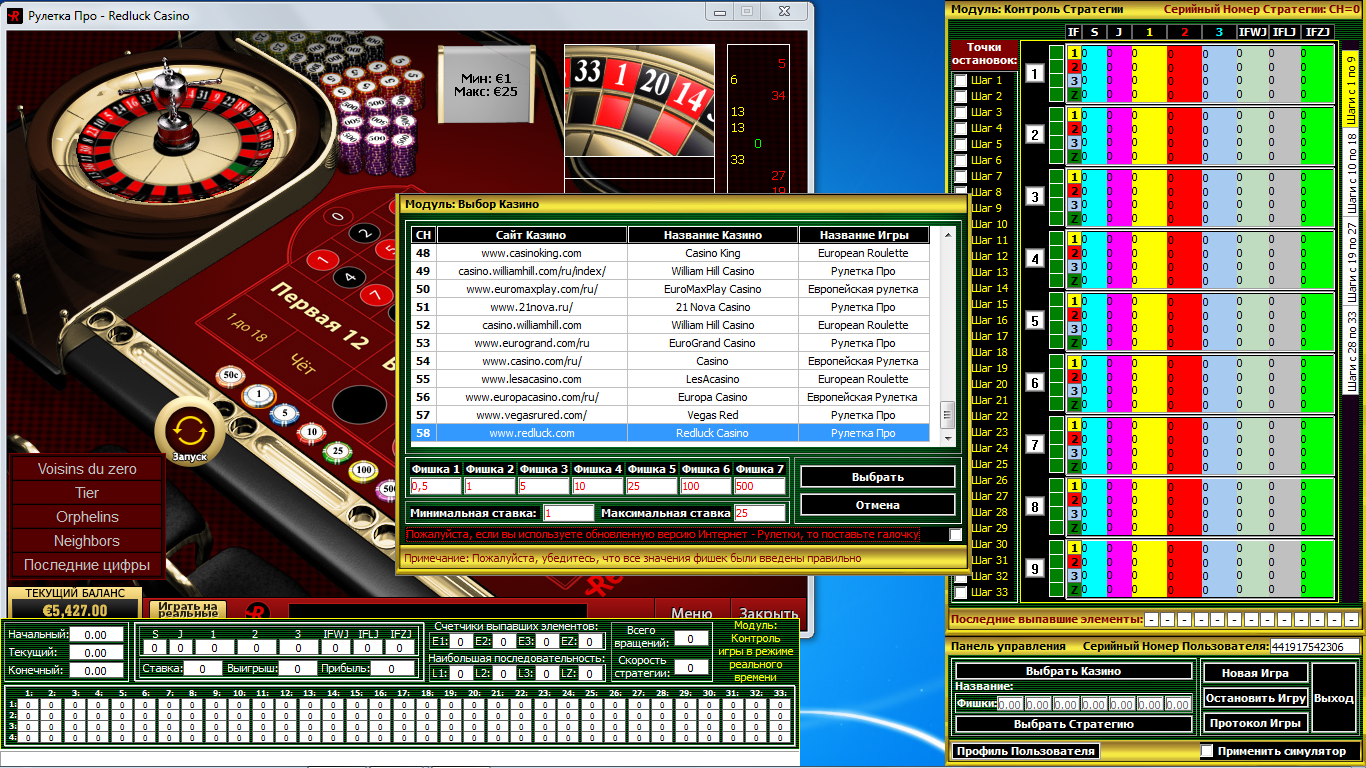Select step block number 5
1366x768 pixels.
pyautogui.click(x=1035, y=321)
